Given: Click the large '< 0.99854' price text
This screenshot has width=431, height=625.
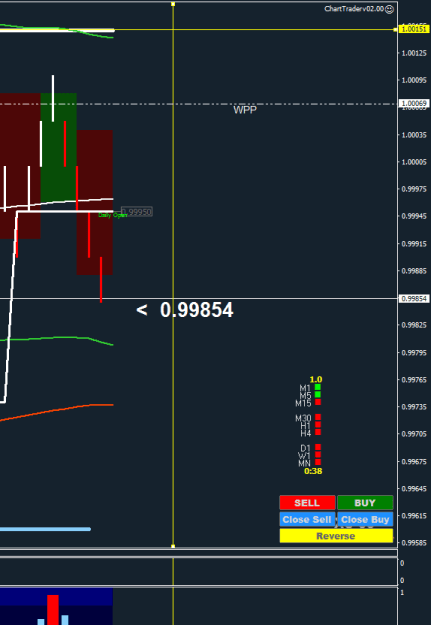Looking at the screenshot, I should 185,310.
